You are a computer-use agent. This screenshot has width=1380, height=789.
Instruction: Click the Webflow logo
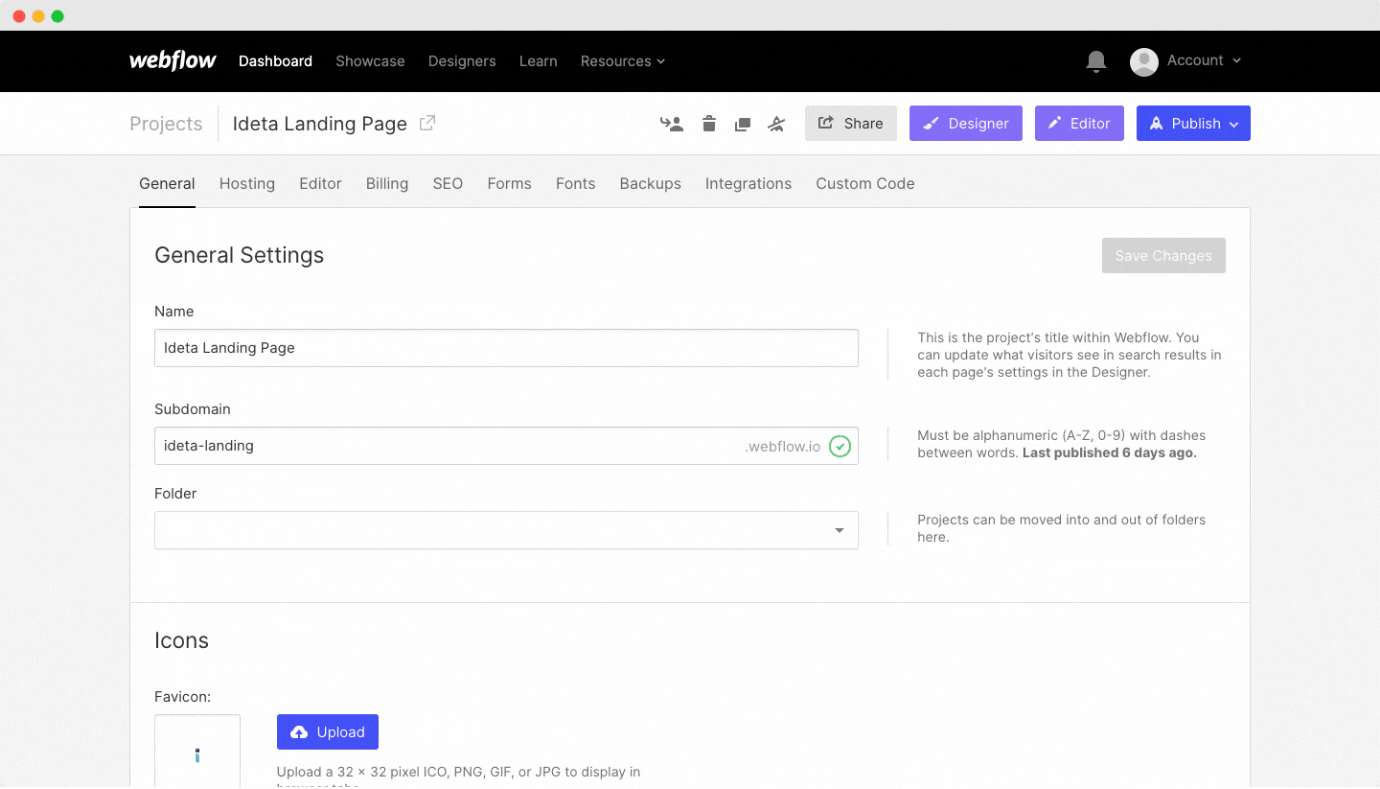pos(172,61)
